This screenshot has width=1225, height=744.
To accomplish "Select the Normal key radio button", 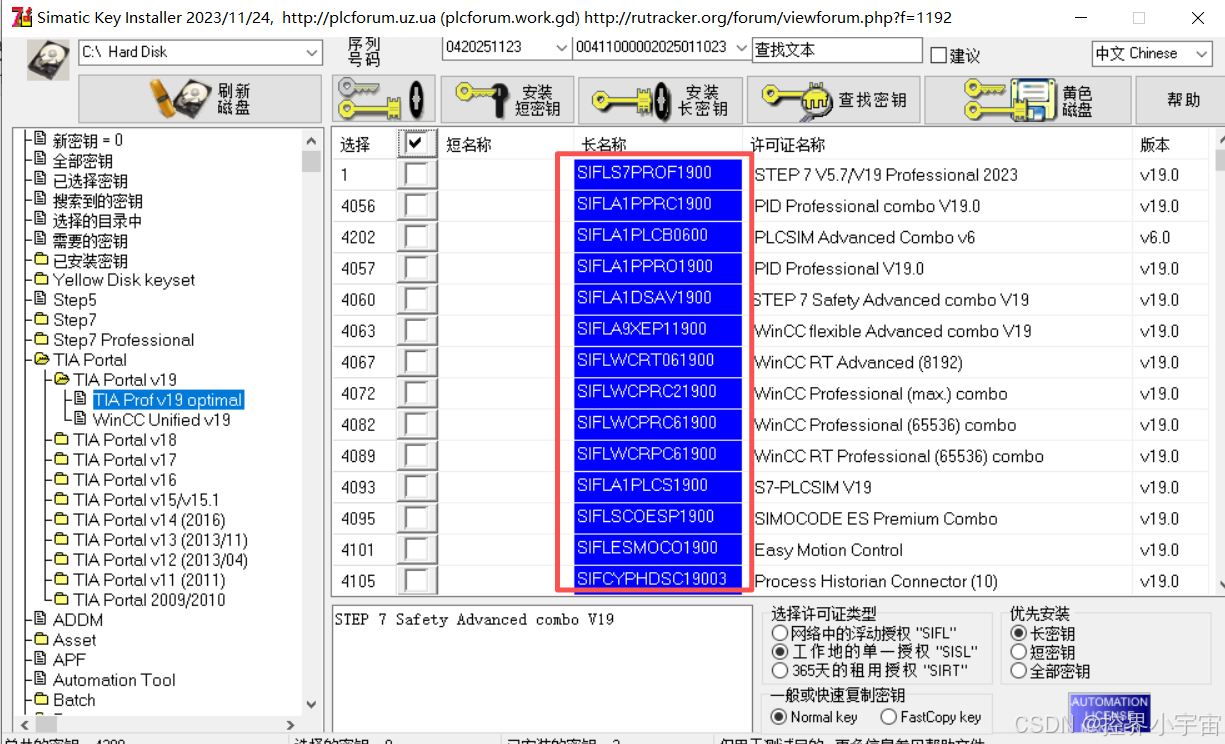I will coord(779,717).
